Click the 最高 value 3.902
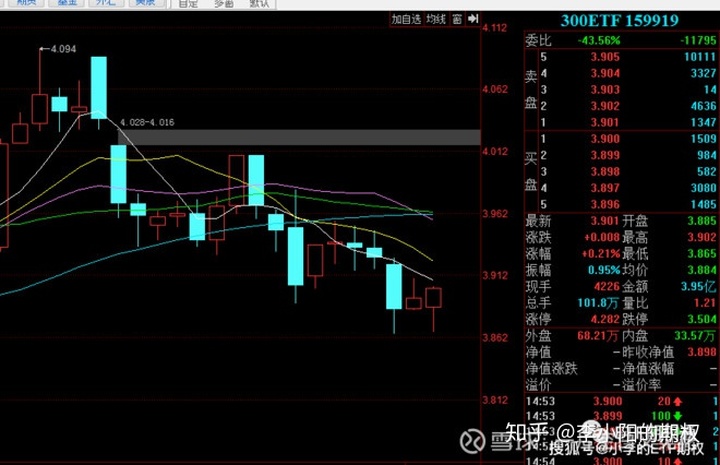Viewport: 720px width, 465px height. [702, 237]
